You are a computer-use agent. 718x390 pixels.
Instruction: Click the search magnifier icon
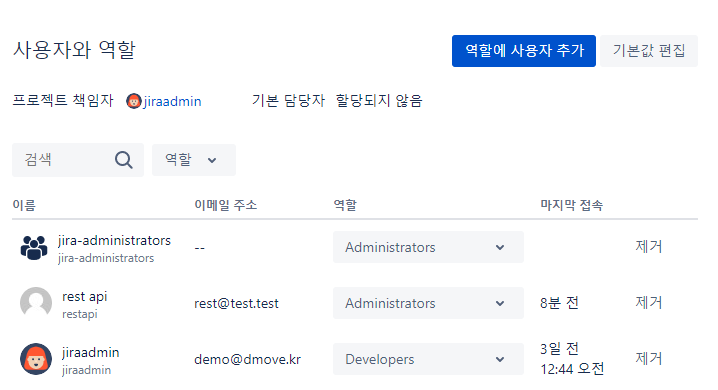124,160
